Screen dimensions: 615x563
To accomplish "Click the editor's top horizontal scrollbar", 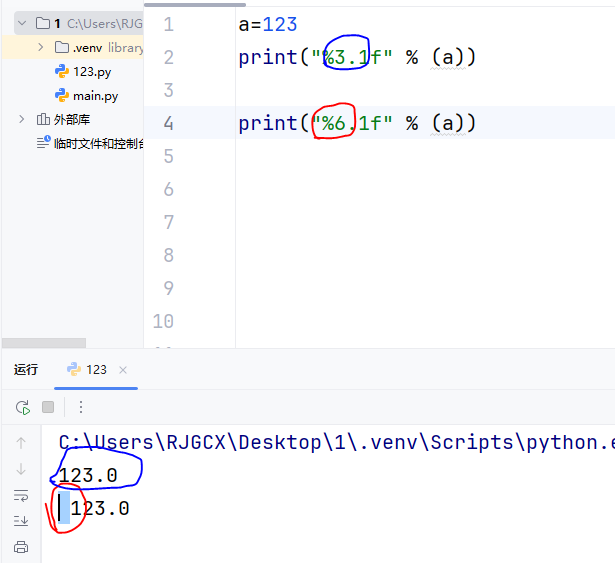I will 195,5.
